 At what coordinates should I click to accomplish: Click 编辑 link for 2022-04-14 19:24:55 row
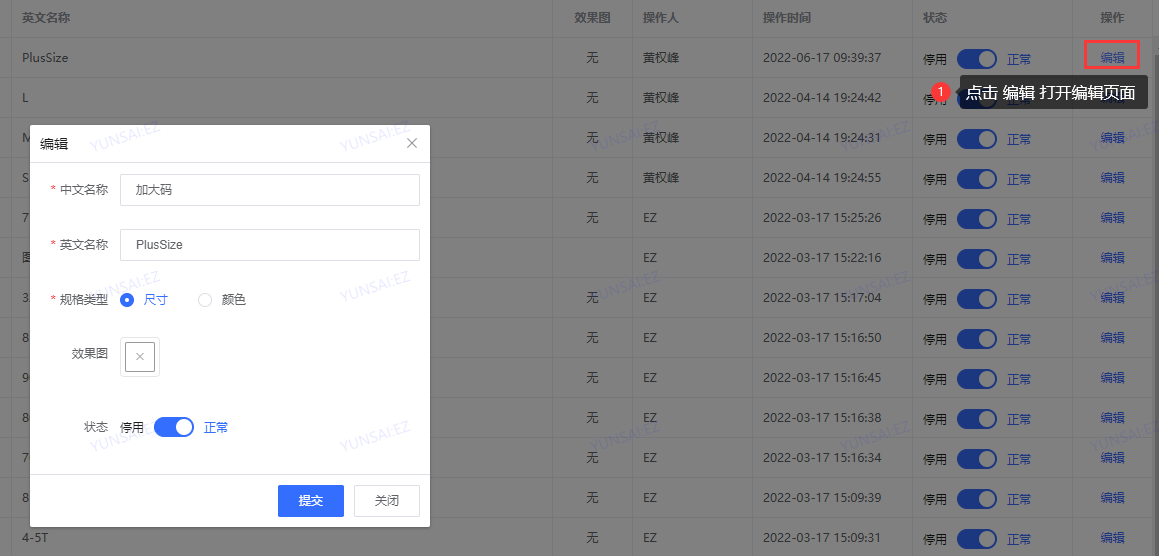pyautogui.click(x=1112, y=178)
